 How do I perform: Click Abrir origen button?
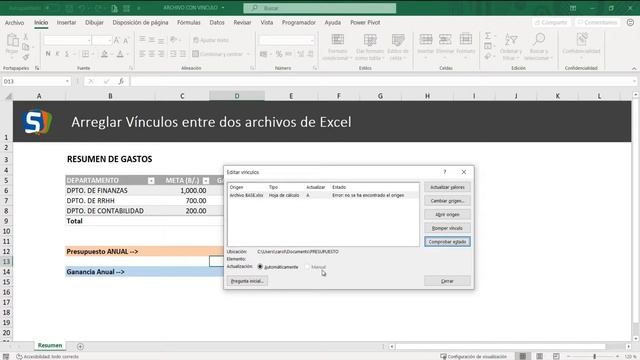447,214
